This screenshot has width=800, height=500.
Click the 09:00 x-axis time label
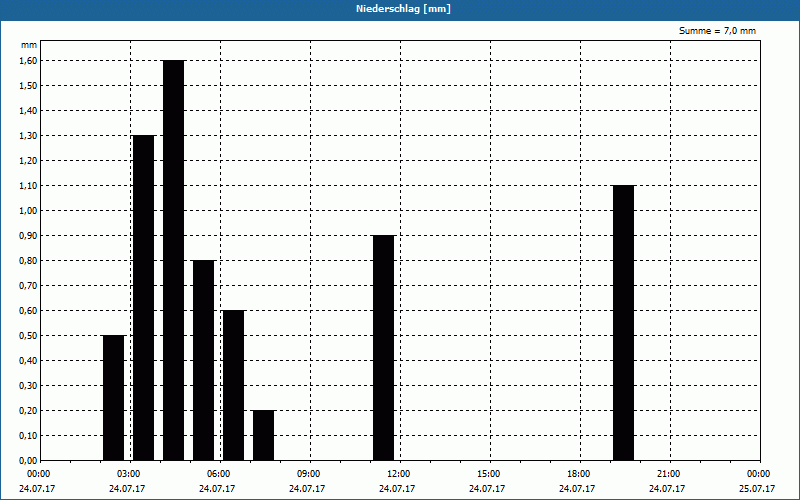[309, 474]
